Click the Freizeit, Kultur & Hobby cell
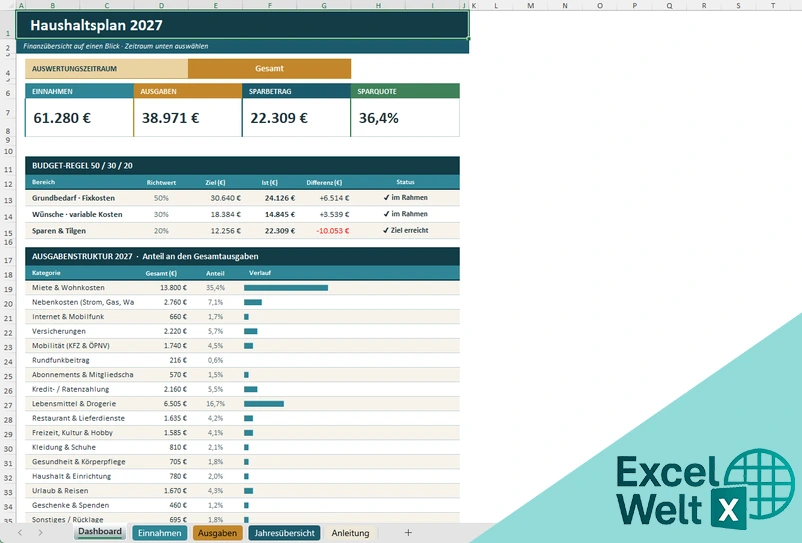This screenshot has height=543, width=802. coord(79,433)
